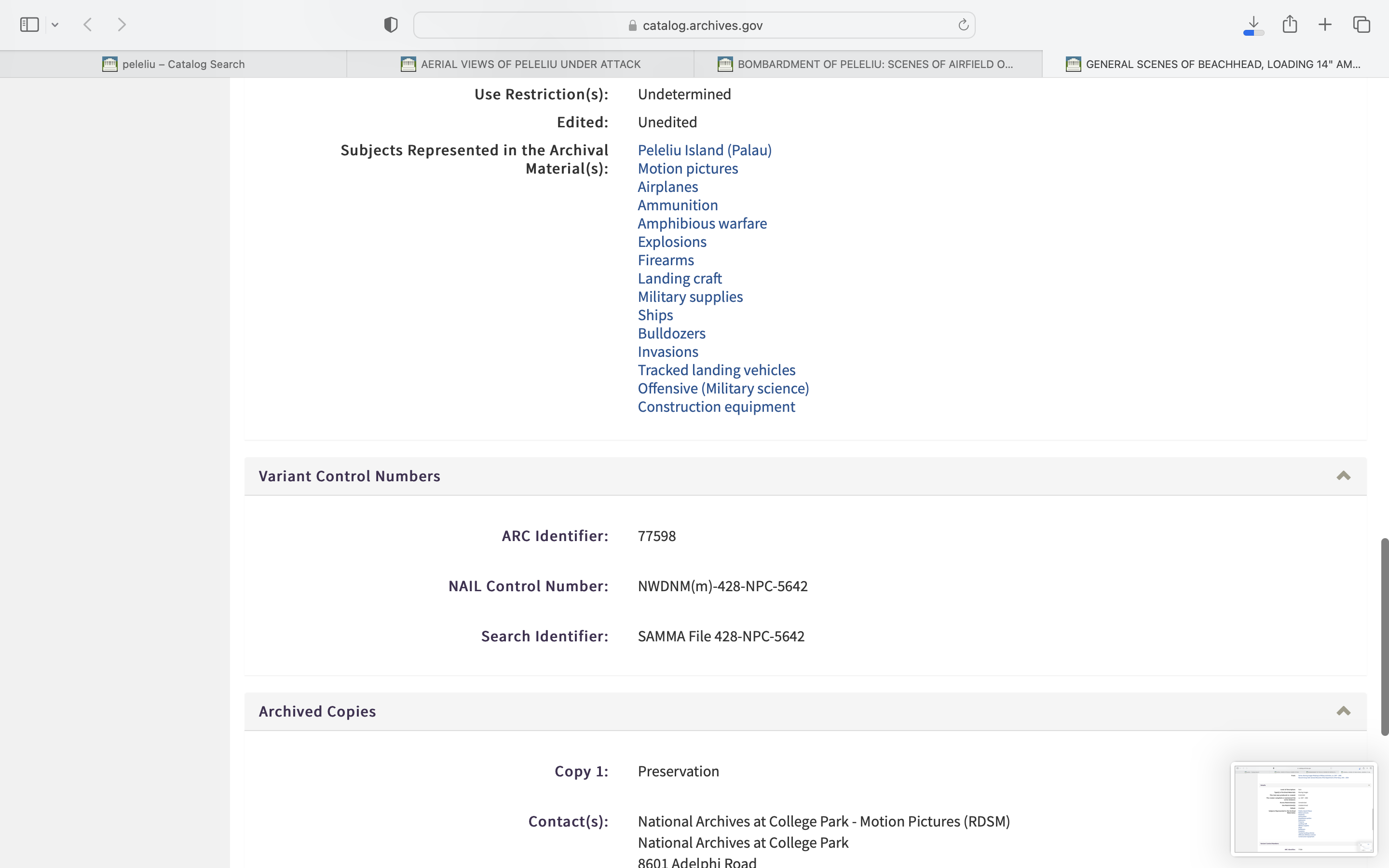
Task: Click the catalog.archives.gov address bar
Action: tap(694, 25)
